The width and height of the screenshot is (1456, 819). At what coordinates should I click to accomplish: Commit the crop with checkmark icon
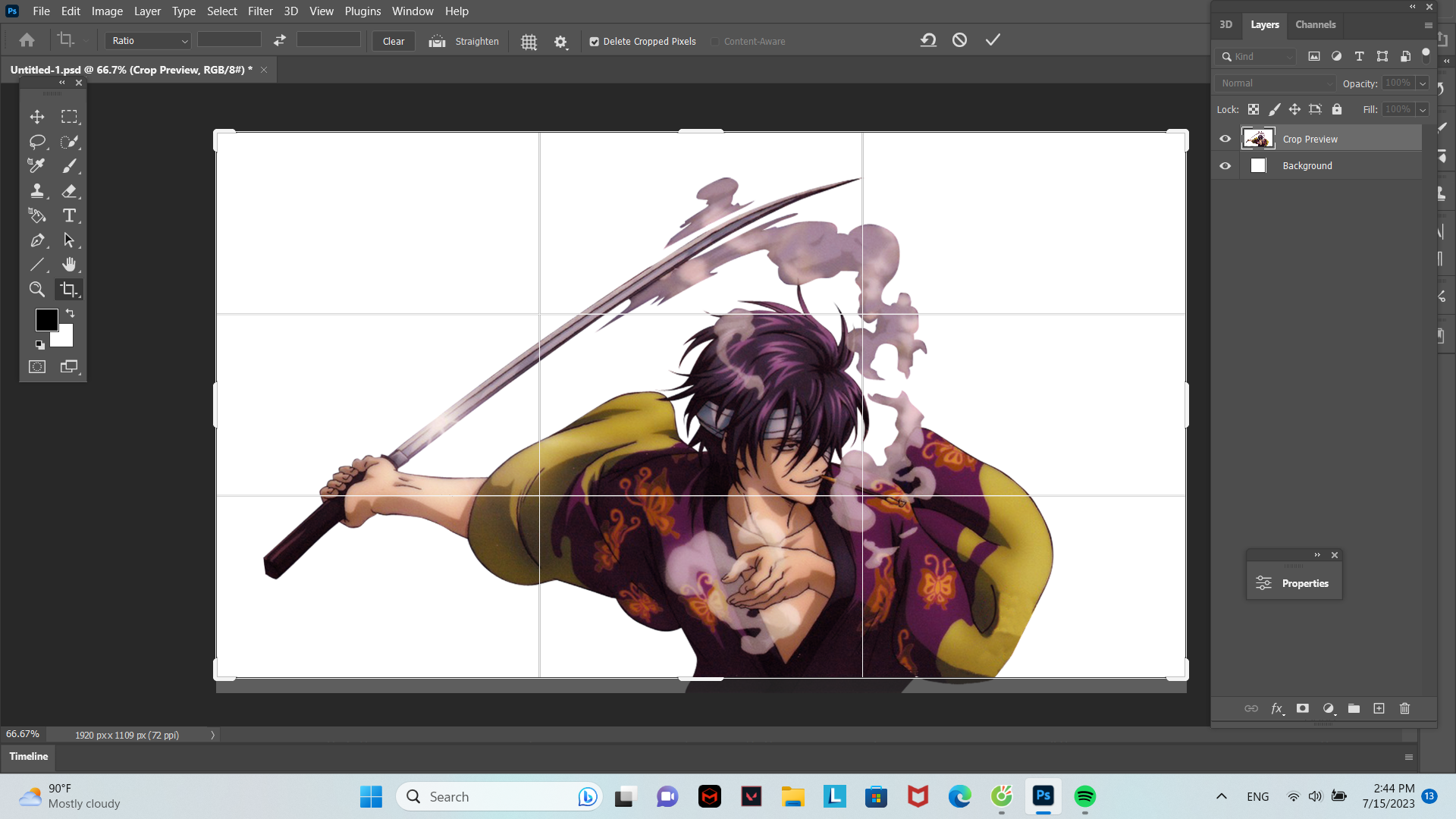(993, 40)
